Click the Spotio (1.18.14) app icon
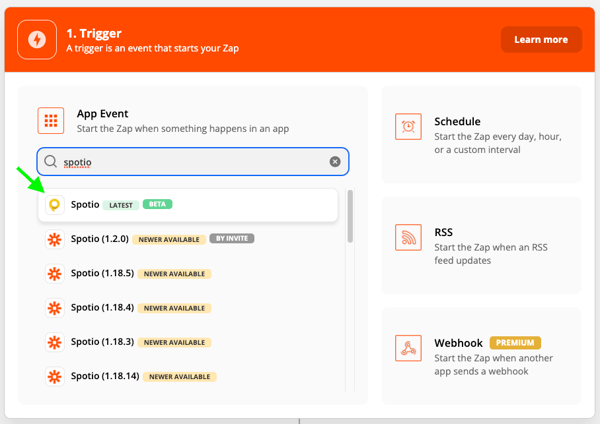The width and height of the screenshot is (600, 424). pyautogui.click(x=55, y=377)
